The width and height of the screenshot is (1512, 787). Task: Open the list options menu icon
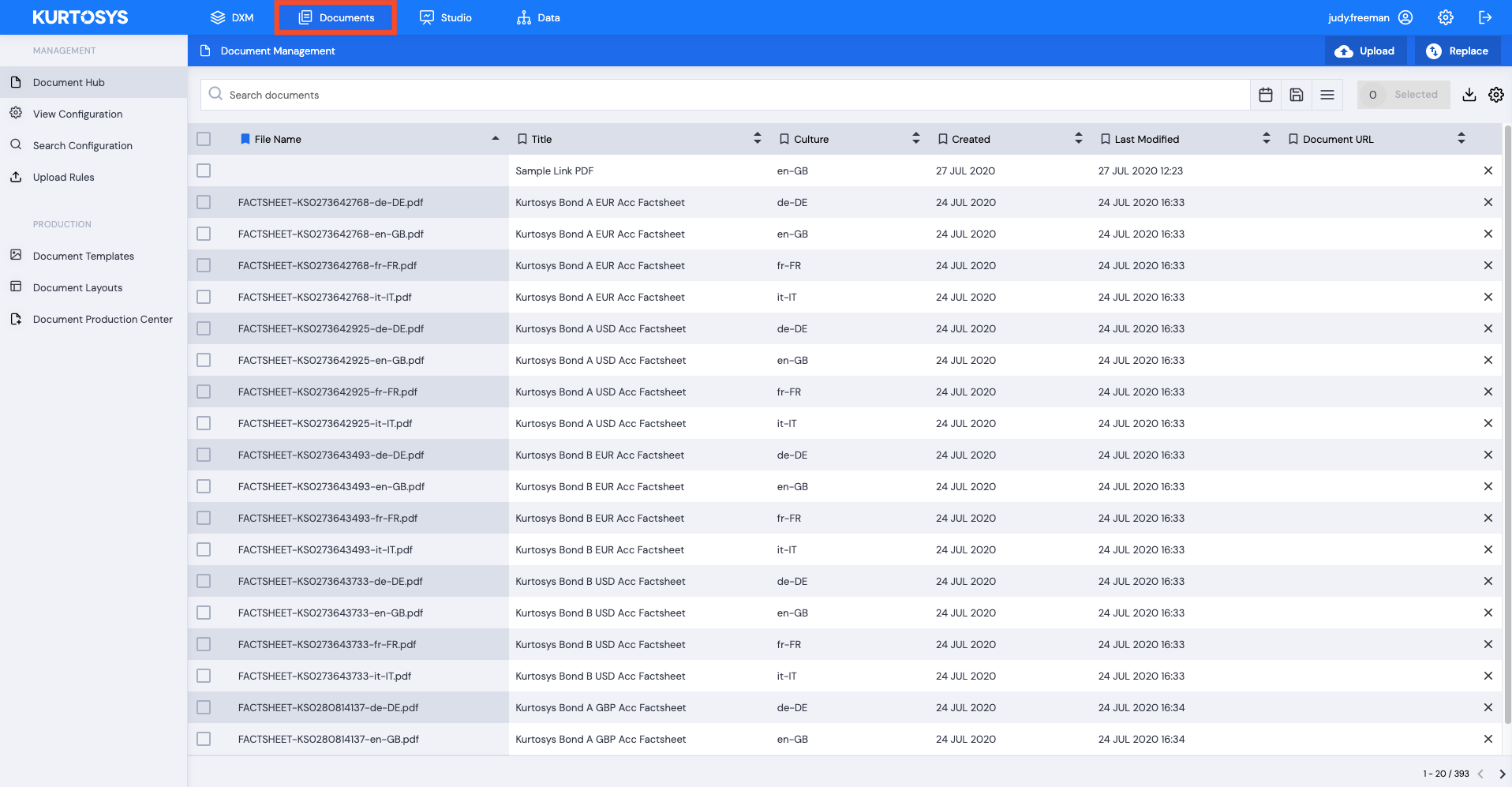[x=1328, y=94]
